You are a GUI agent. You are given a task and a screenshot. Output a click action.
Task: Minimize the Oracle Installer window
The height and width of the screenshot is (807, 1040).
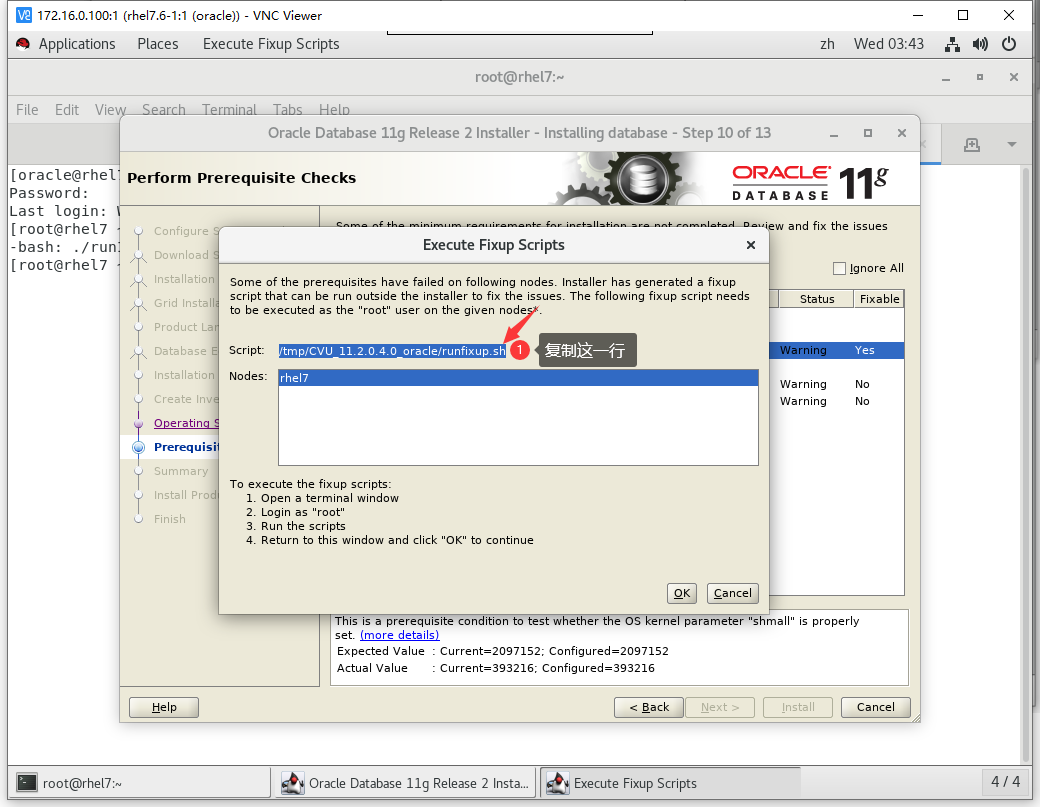click(x=834, y=133)
